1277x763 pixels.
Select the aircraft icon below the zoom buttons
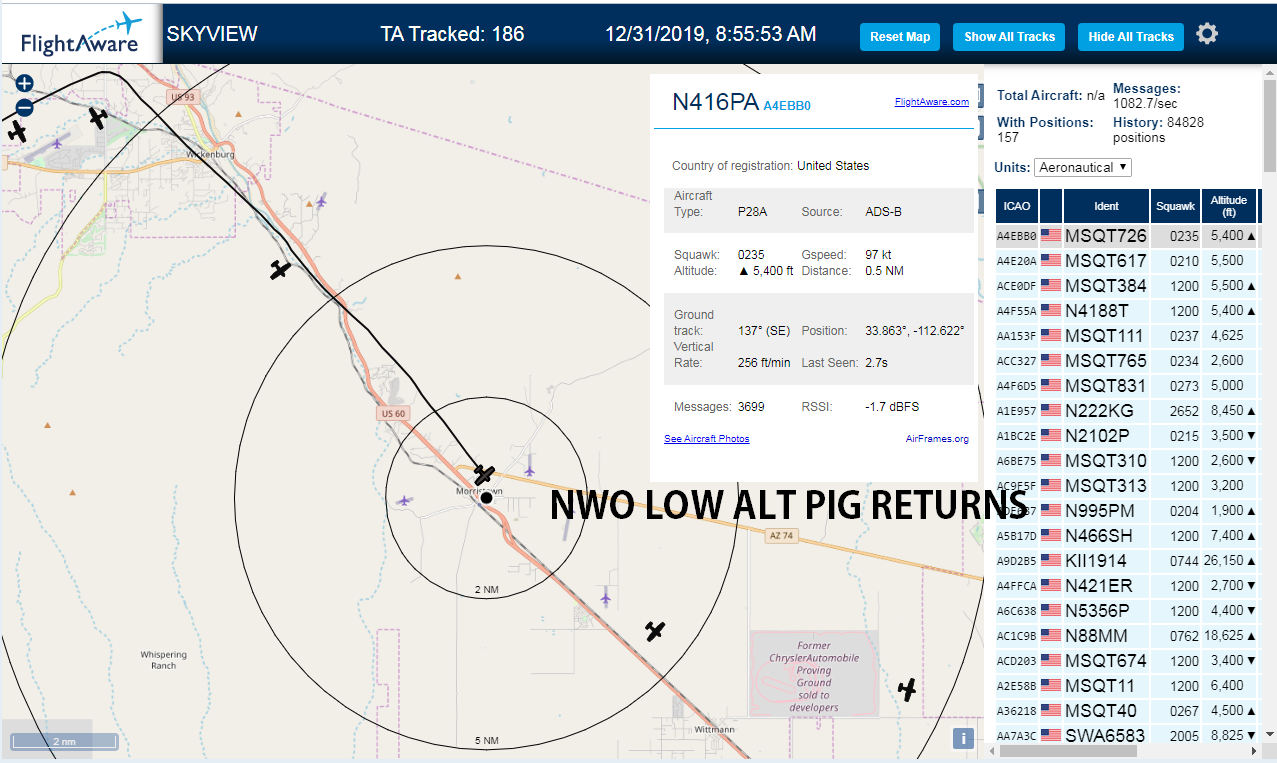click(x=17, y=131)
